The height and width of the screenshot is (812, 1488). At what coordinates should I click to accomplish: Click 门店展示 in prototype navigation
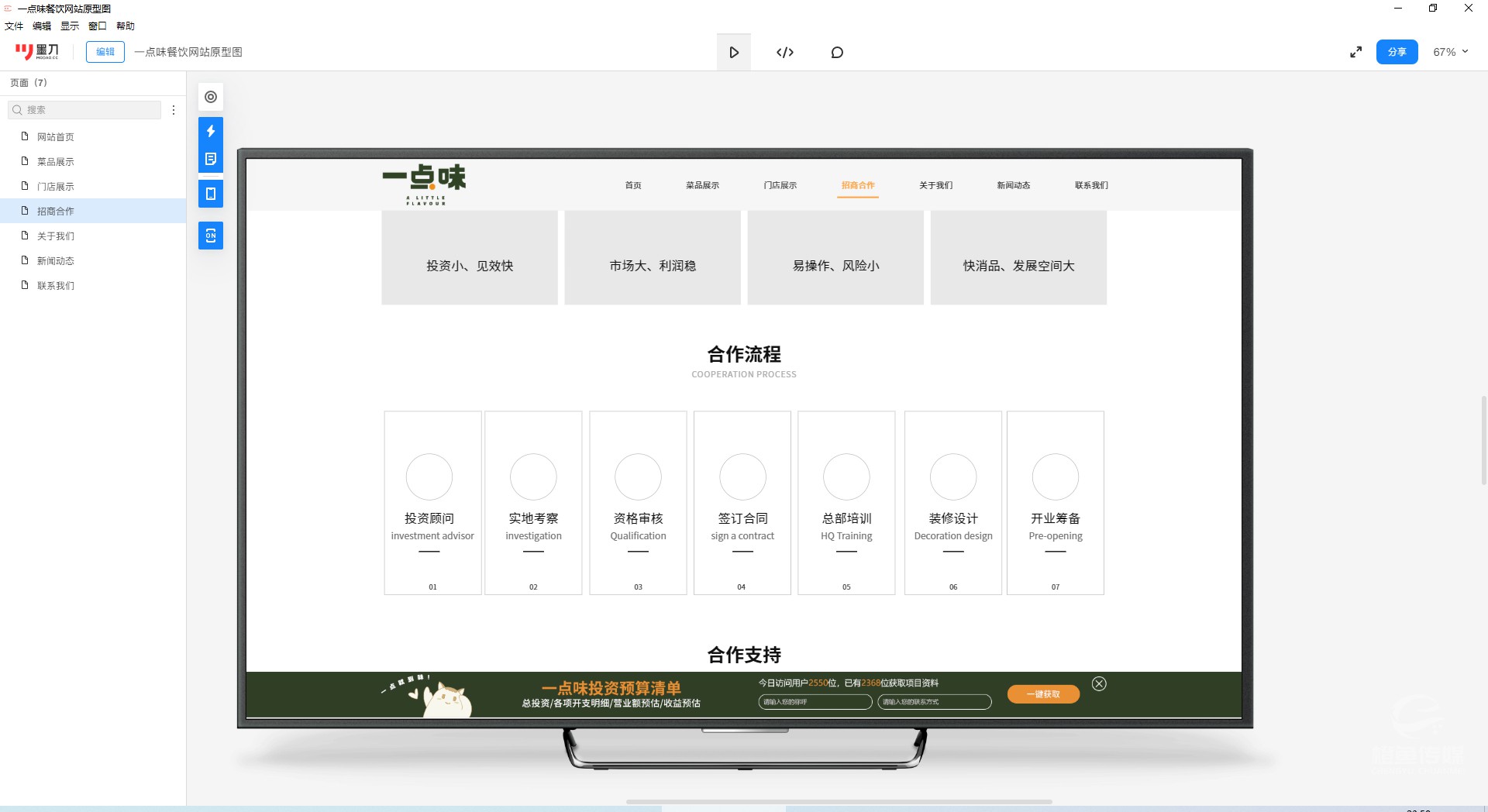click(x=780, y=185)
